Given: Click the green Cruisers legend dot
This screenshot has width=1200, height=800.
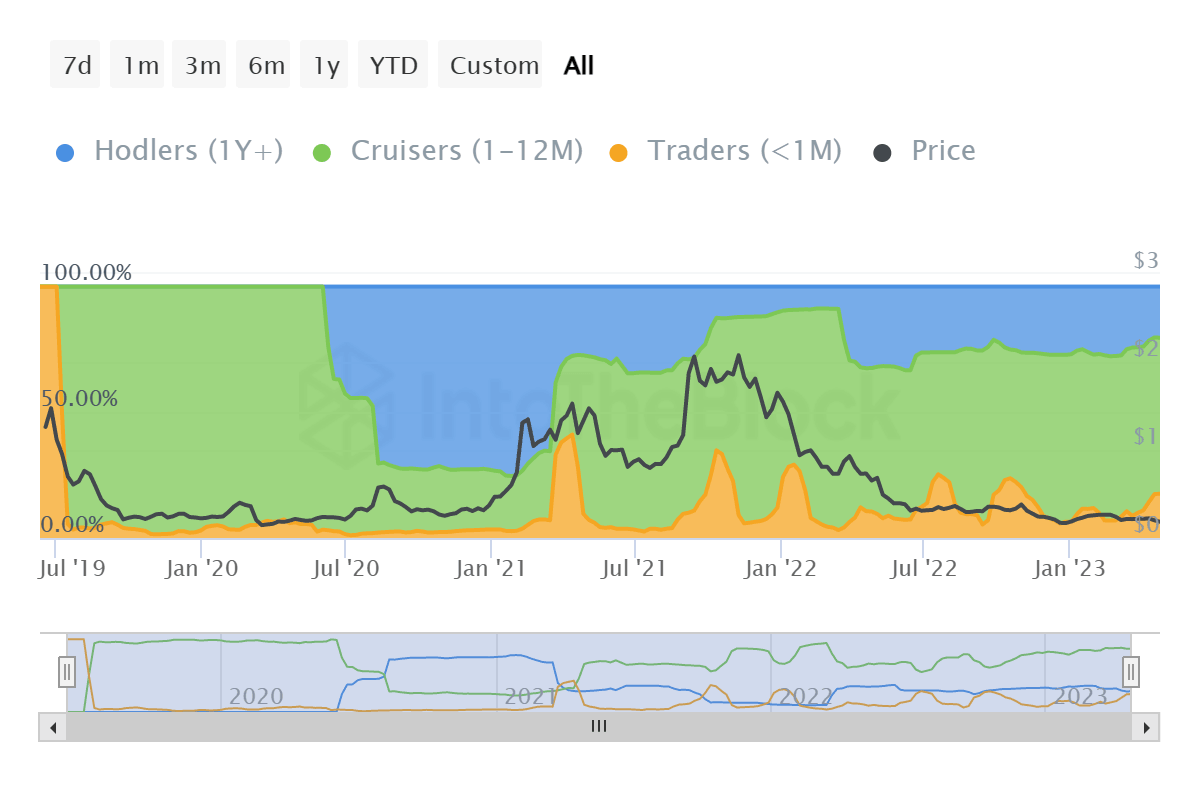Looking at the screenshot, I should pyautogui.click(x=322, y=152).
